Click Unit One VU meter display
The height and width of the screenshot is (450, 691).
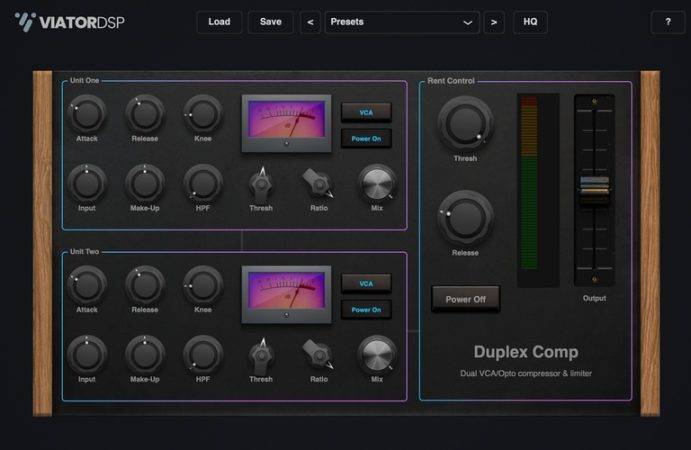point(286,123)
